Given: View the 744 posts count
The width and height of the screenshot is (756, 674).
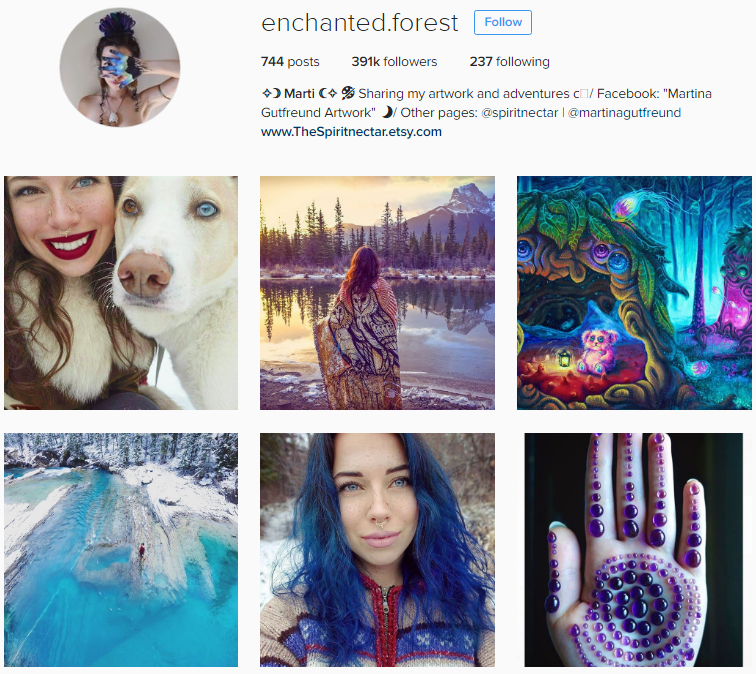Looking at the screenshot, I should 290,62.
